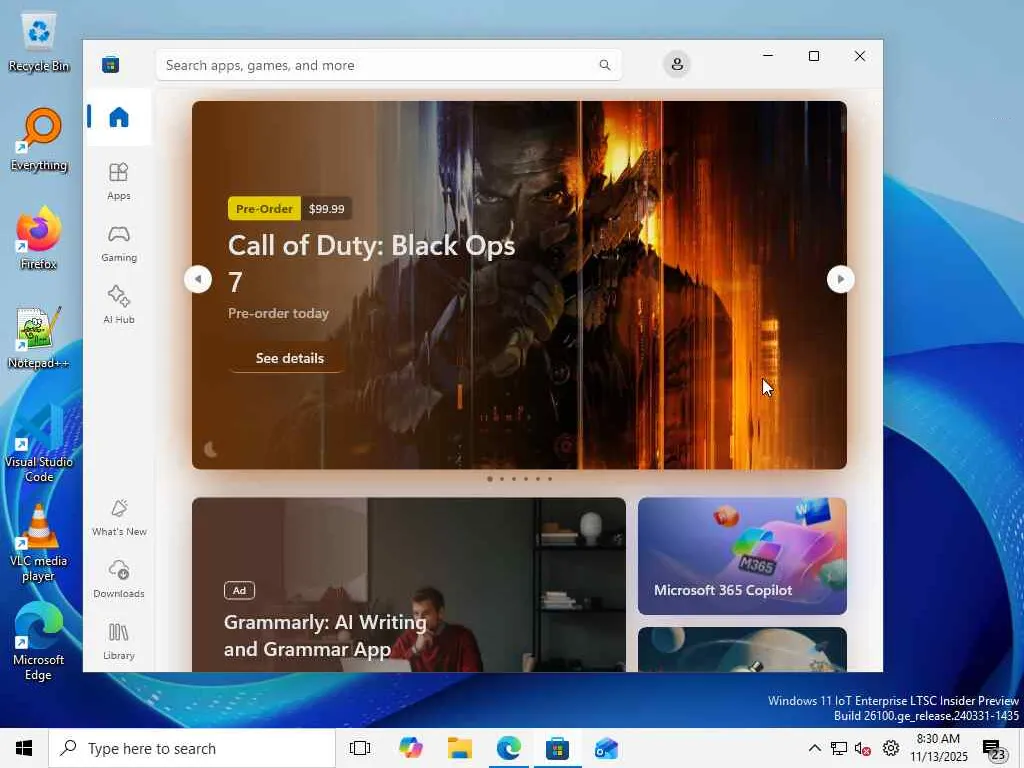Open Call of Duty: Black Ops 7 title

click(x=372, y=263)
